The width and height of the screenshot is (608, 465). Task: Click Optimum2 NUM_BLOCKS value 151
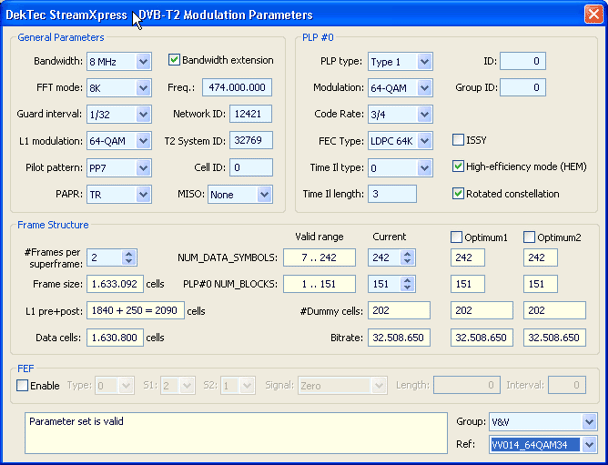point(540,284)
